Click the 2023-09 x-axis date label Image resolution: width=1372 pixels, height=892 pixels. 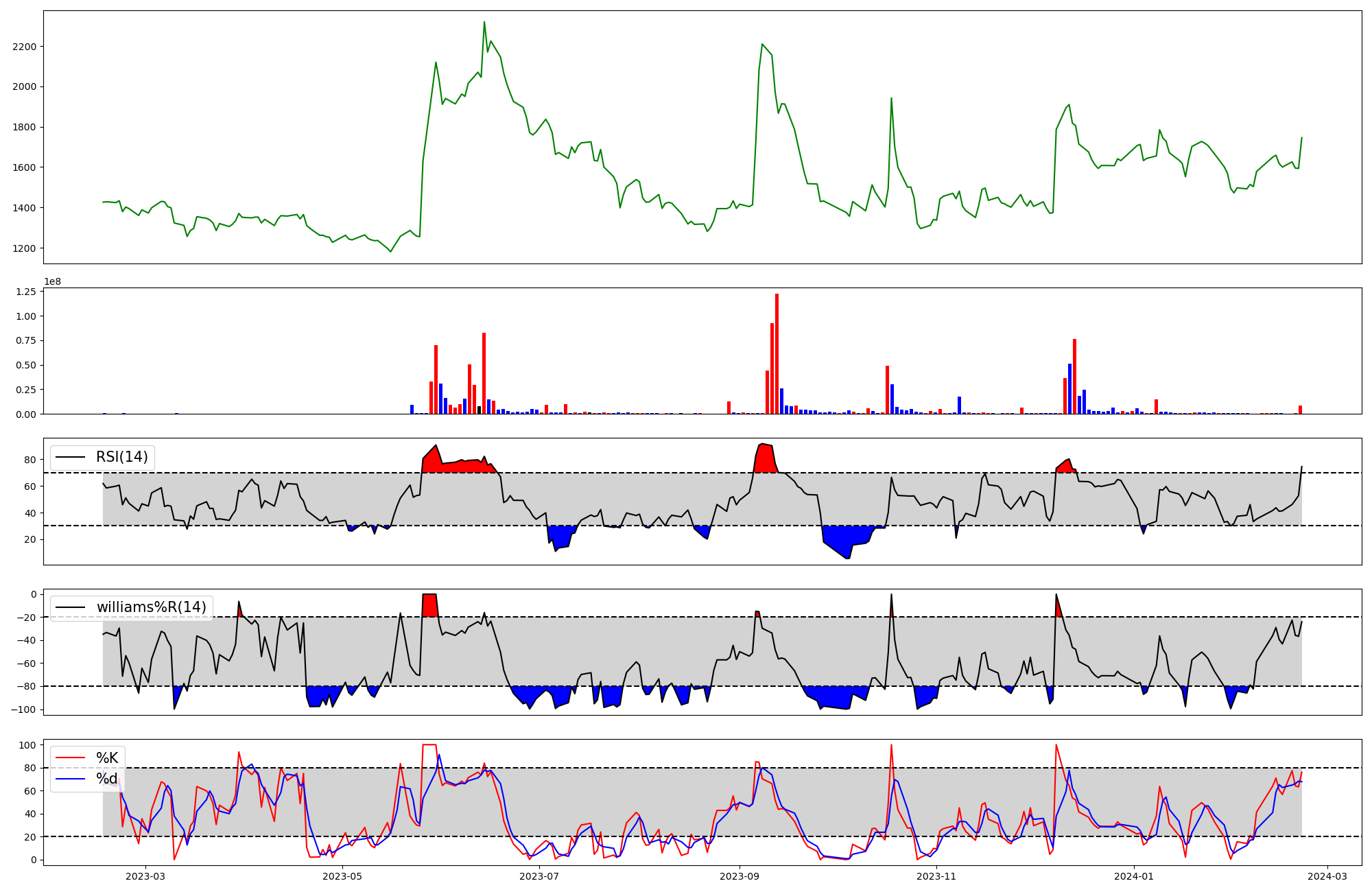pos(740,876)
